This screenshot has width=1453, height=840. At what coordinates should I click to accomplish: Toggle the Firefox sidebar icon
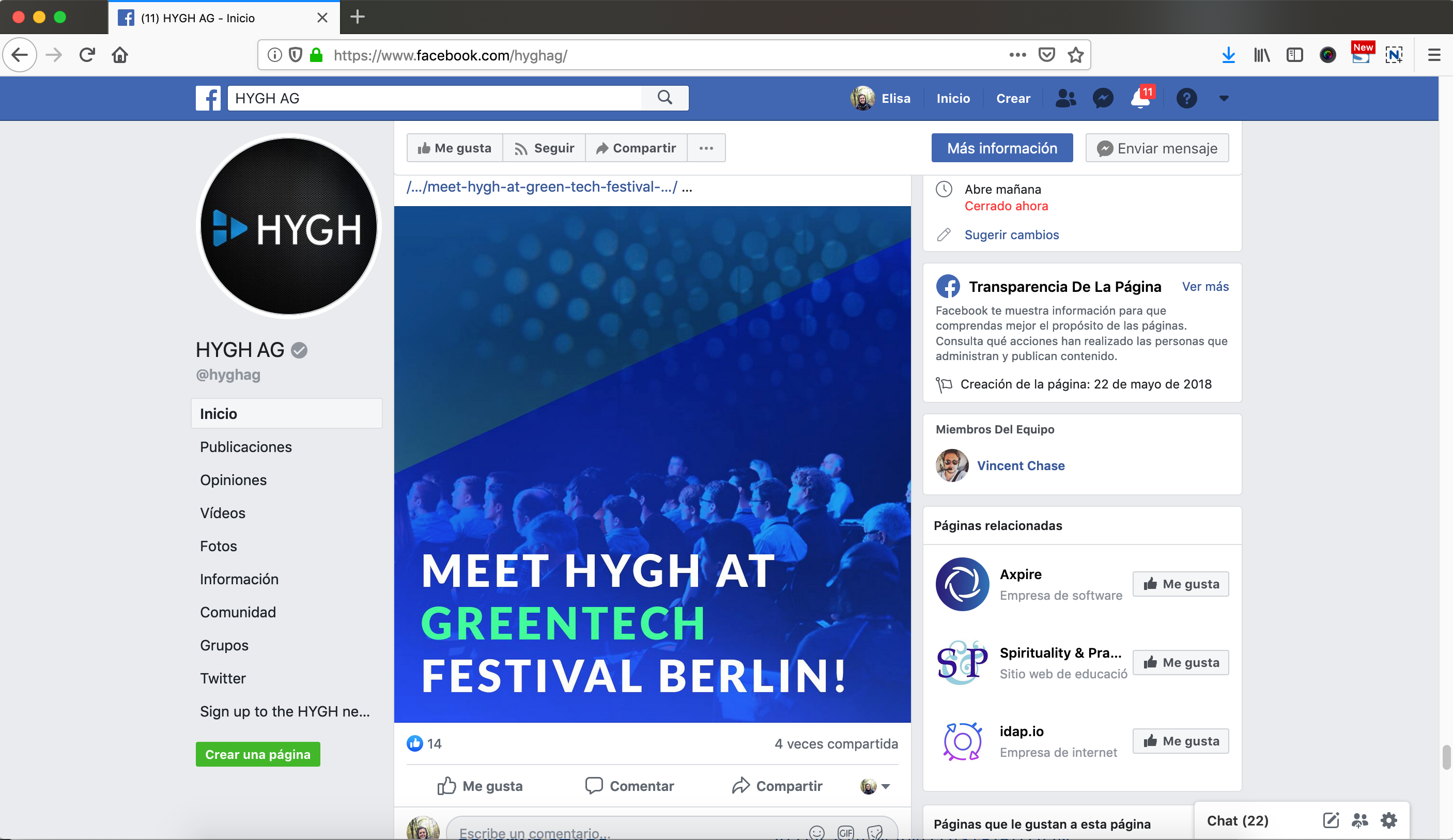point(1294,55)
